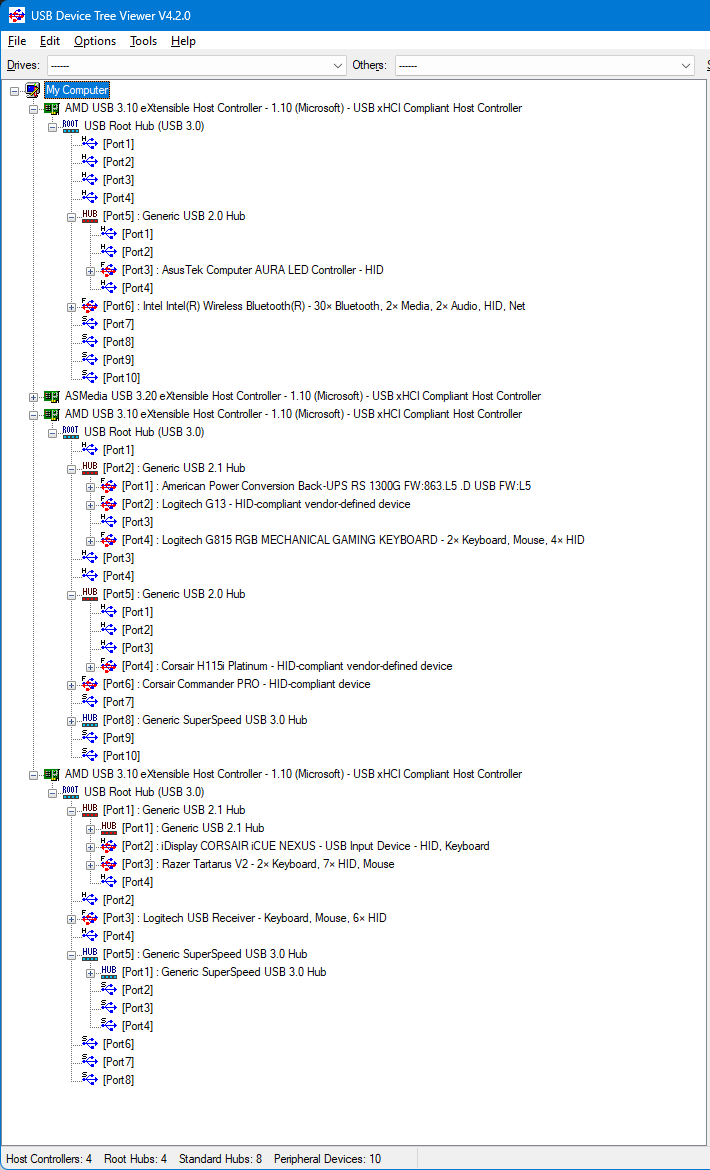Open the Options menu
Viewport: 710px width, 1170px height.
tap(95, 41)
